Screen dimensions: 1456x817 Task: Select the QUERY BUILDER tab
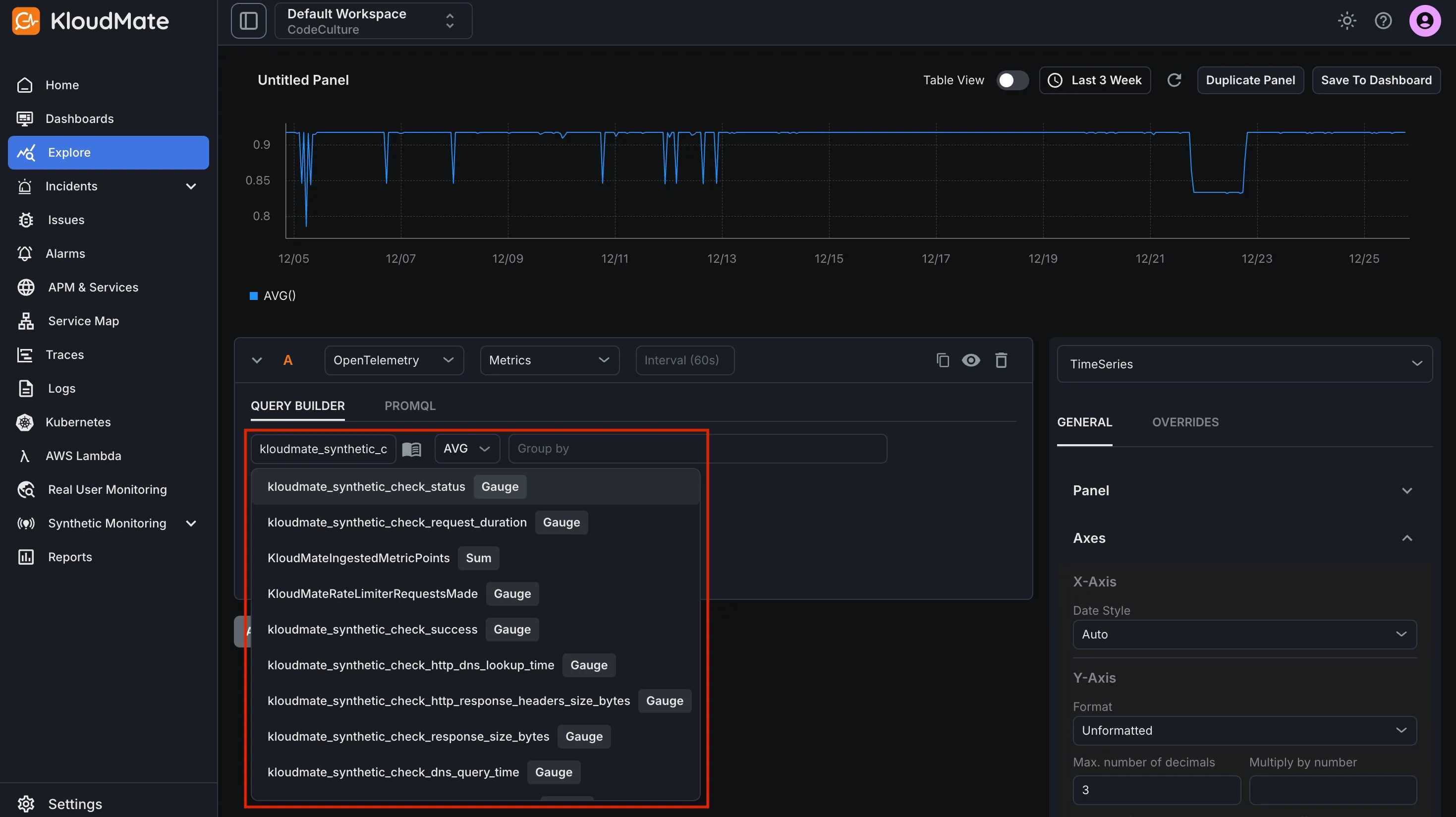(x=298, y=406)
